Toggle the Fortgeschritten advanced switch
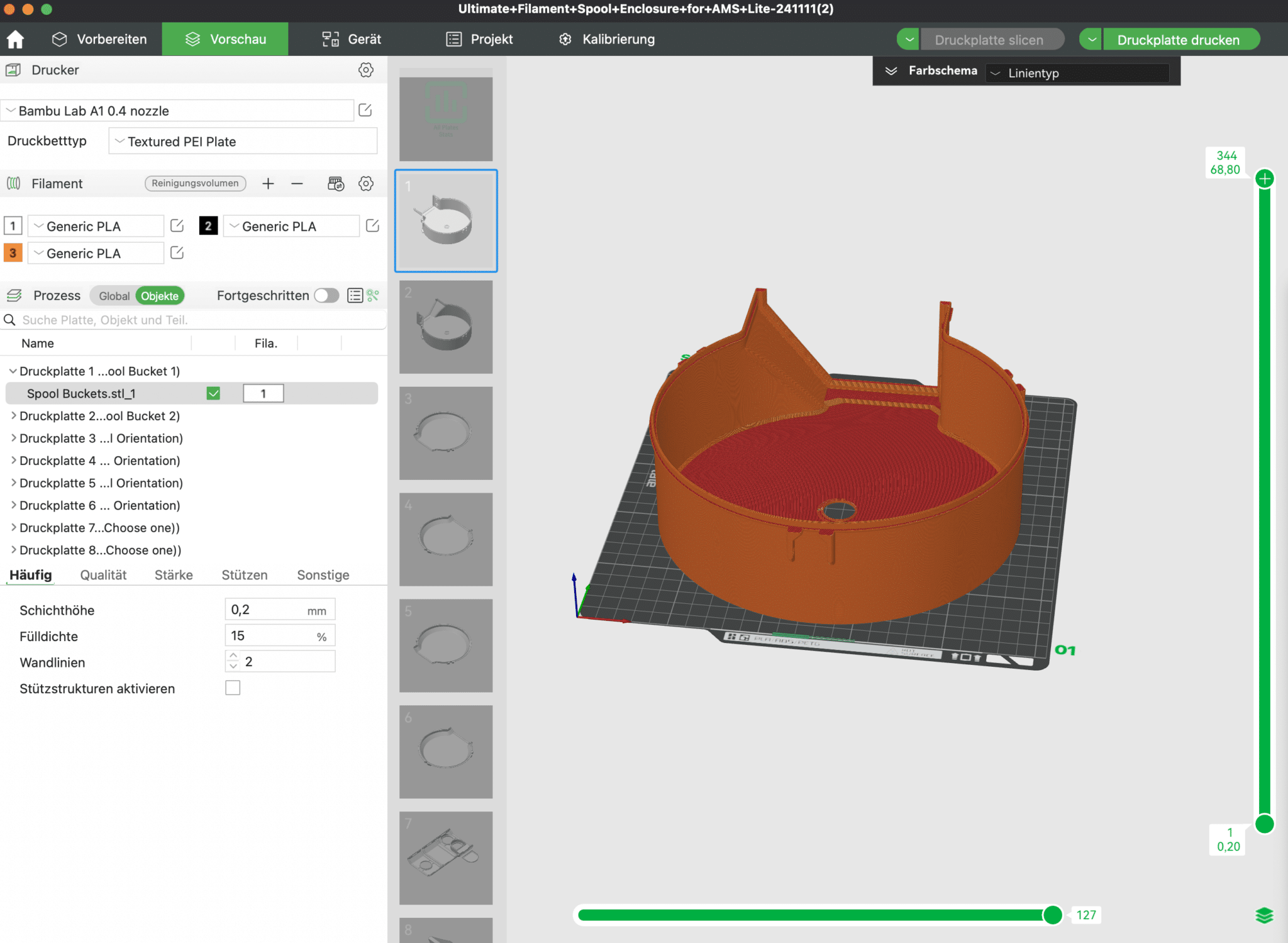Image resolution: width=1288 pixels, height=943 pixels. [x=326, y=296]
